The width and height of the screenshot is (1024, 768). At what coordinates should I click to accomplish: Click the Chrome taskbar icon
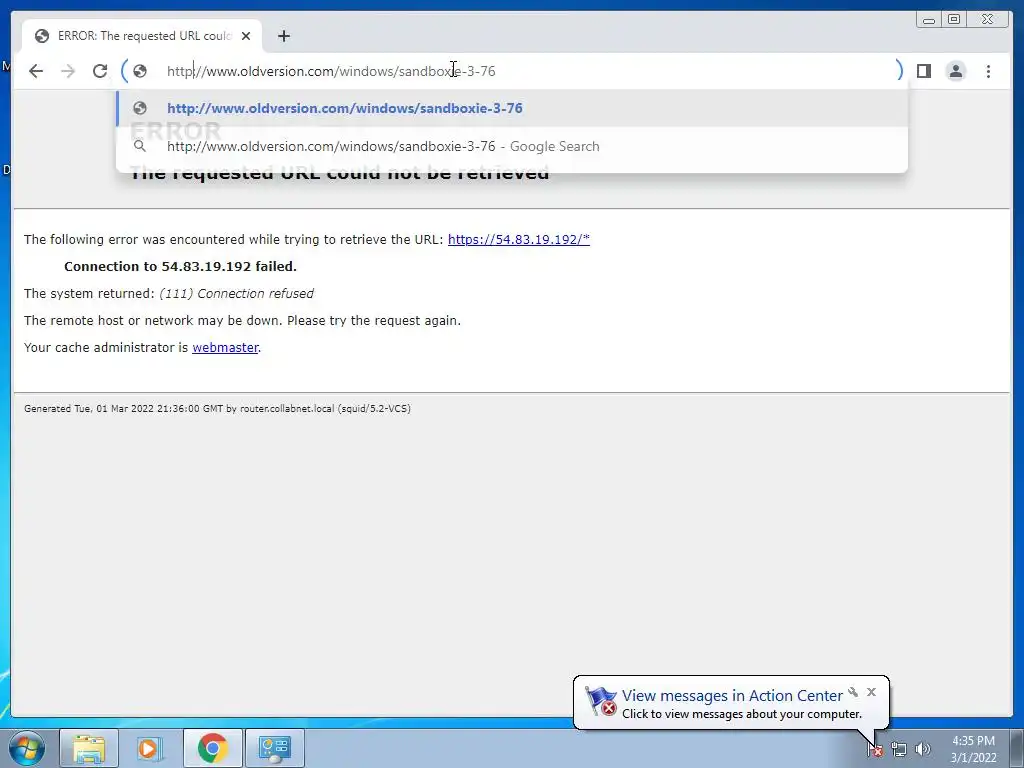pos(212,748)
